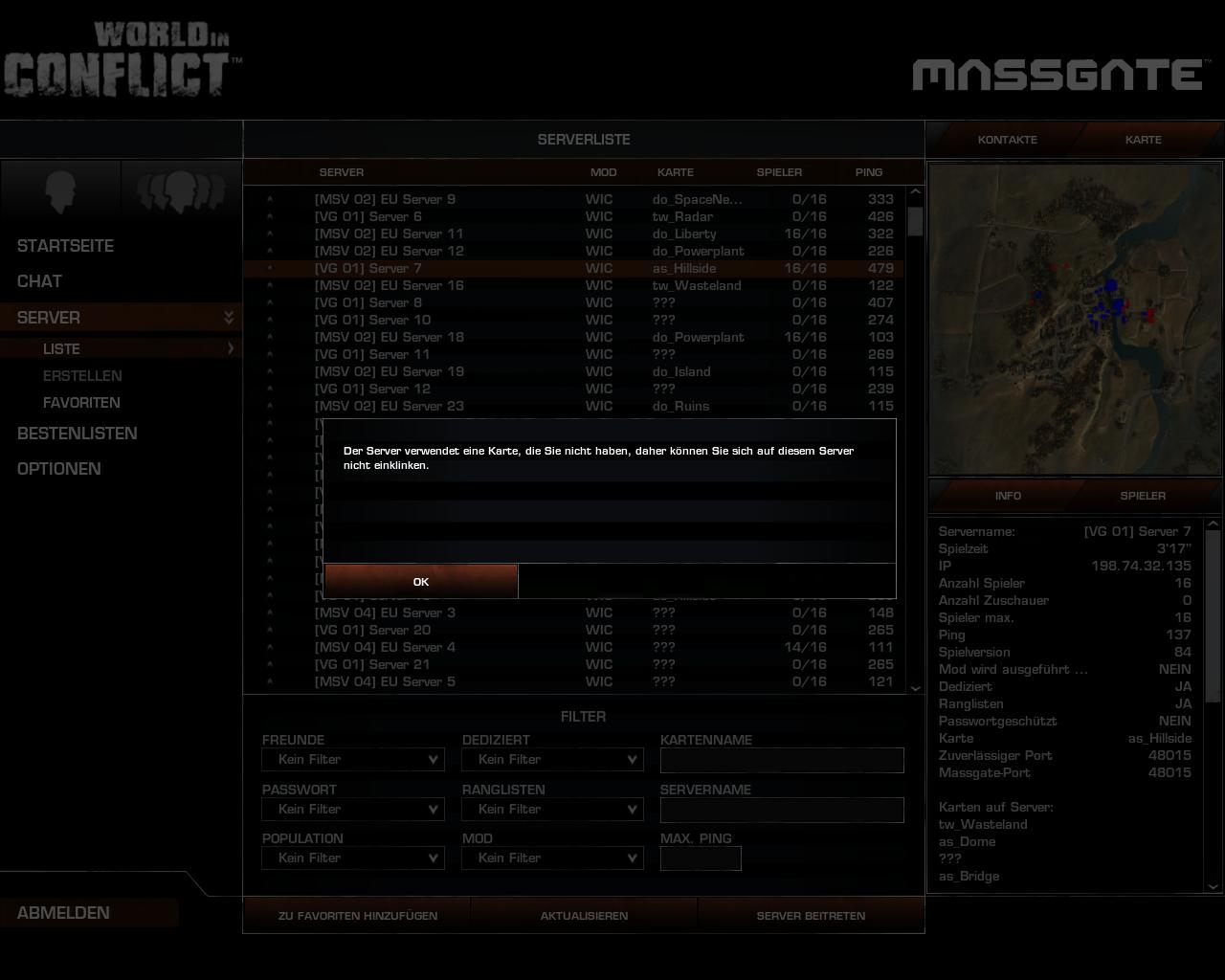Click the server list scroll-down arrow
Screen dimensions: 1225x980
click(915, 687)
